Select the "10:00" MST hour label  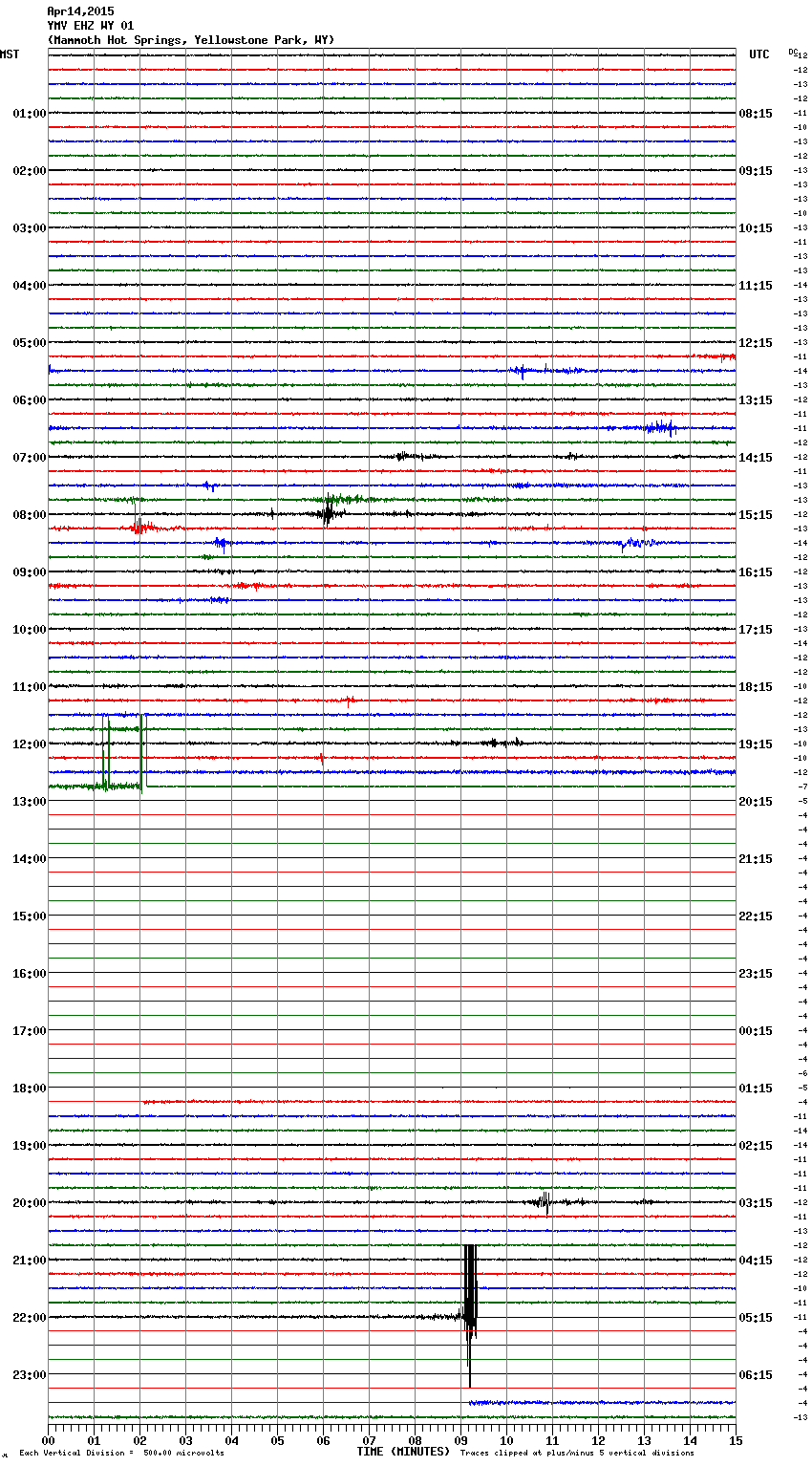click(30, 630)
